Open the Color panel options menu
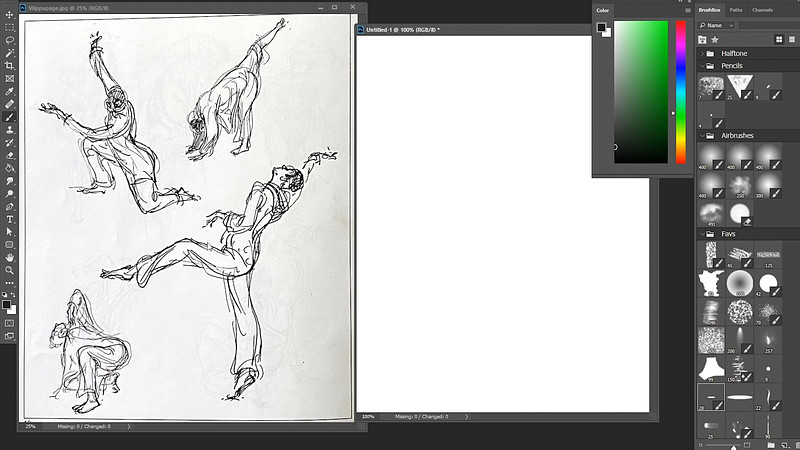The height and width of the screenshot is (450, 800). [x=688, y=10]
